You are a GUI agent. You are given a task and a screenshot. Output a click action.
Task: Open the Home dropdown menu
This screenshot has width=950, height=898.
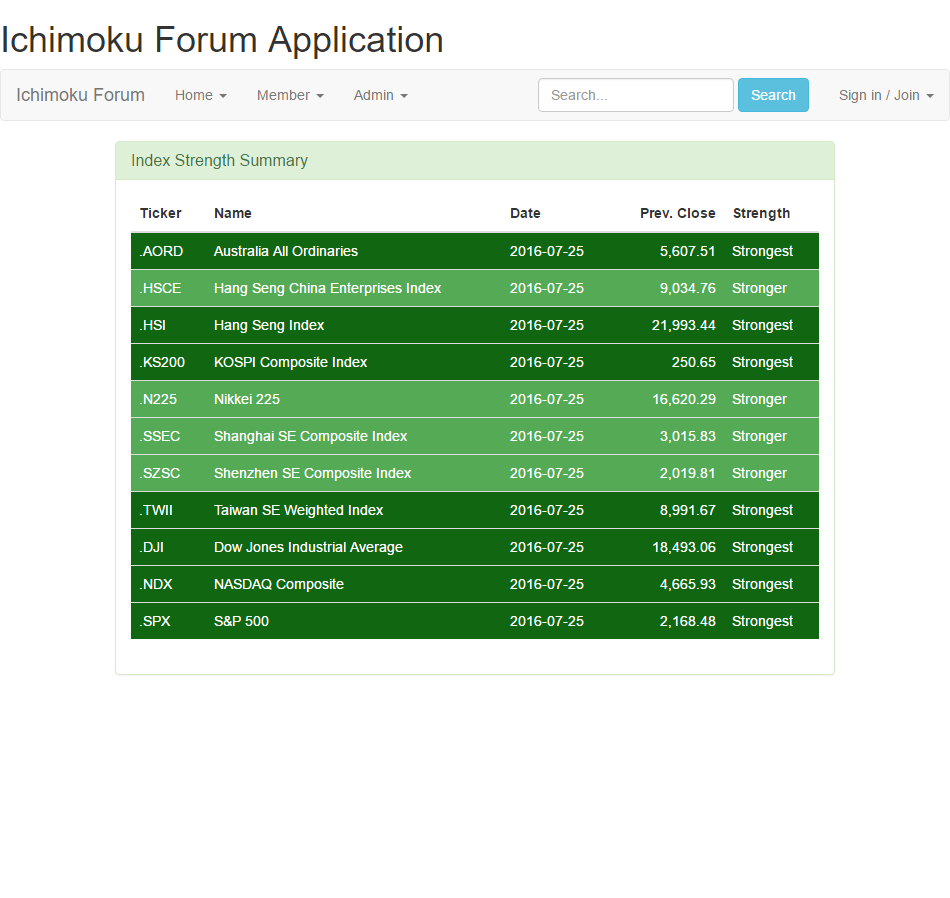coord(200,95)
